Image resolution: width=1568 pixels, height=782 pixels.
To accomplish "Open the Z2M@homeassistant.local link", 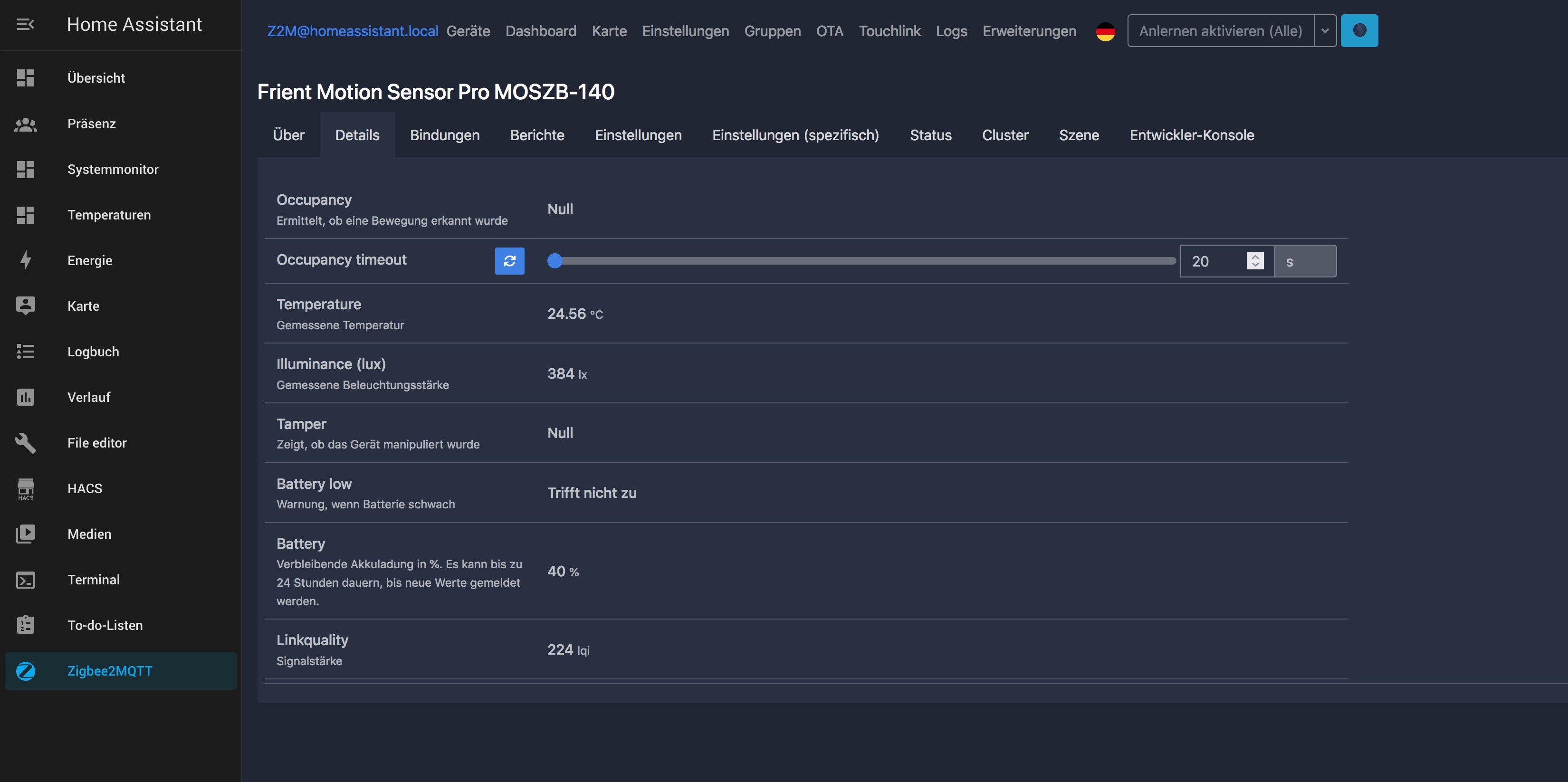I will click(353, 31).
